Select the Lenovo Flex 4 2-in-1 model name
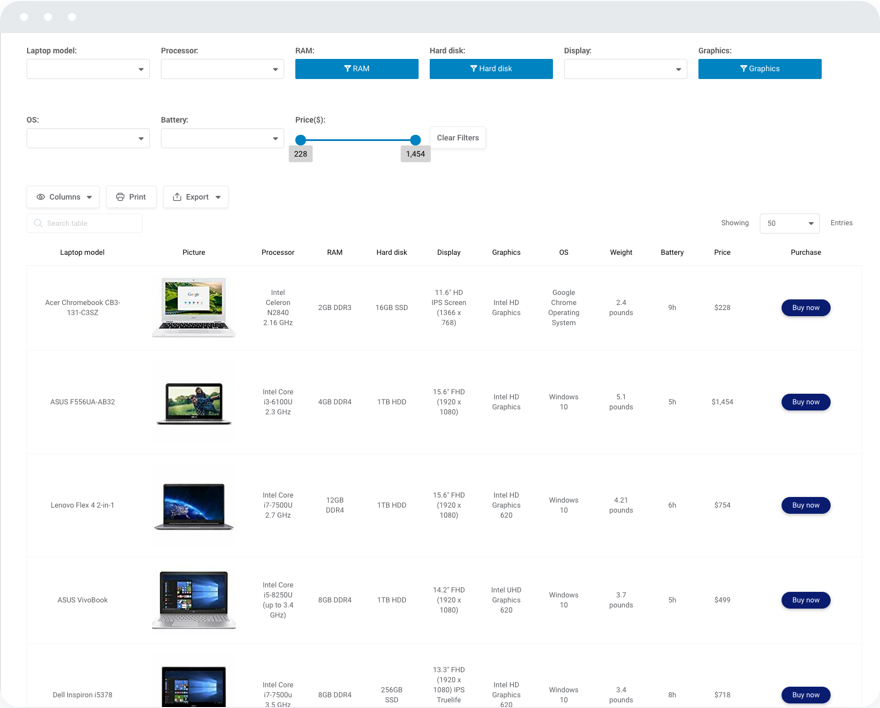Viewport: 880px width, 708px height. pyautogui.click(x=82, y=505)
